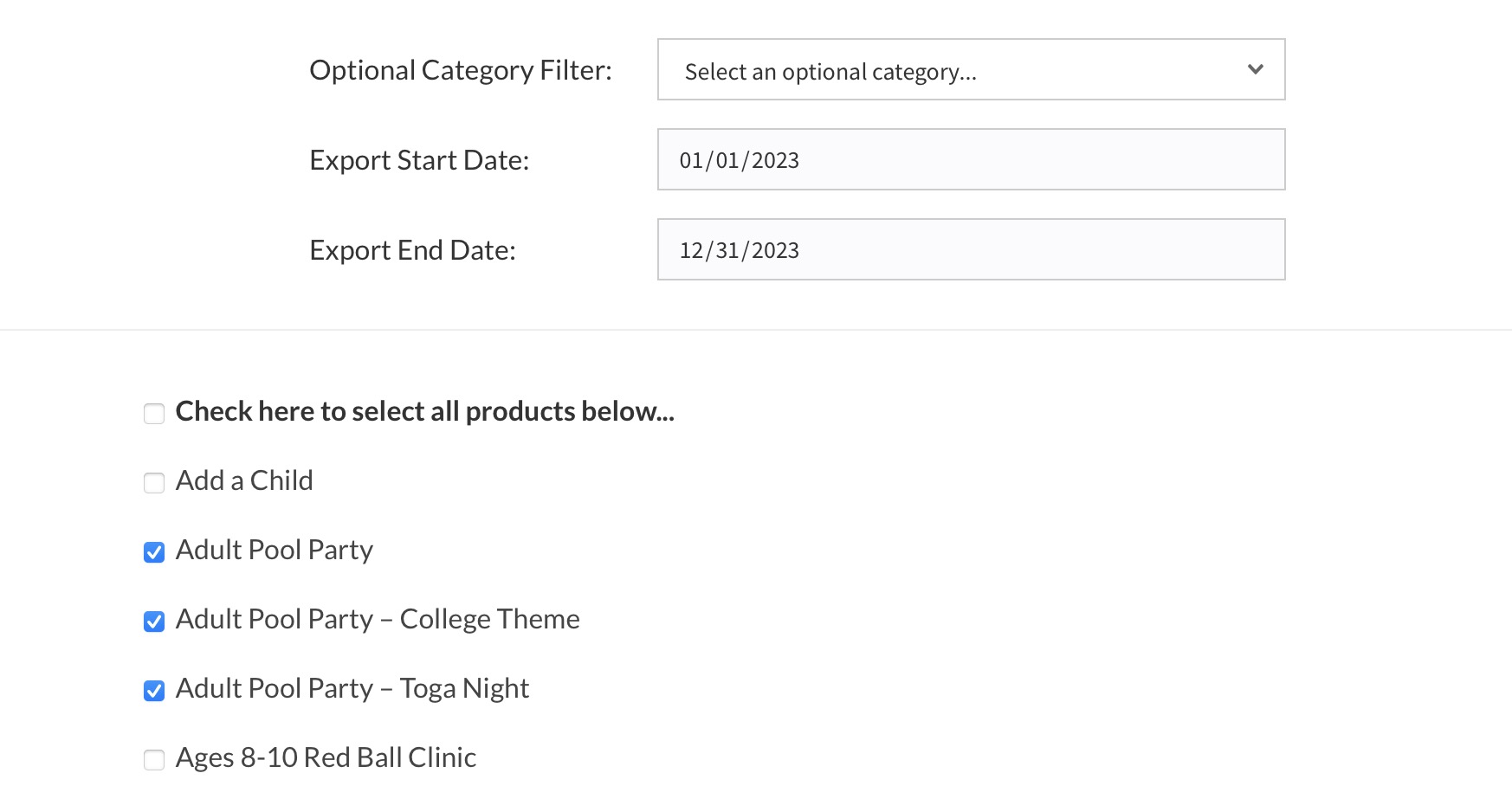Image resolution: width=1512 pixels, height=786 pixels.
Task: Click the 'Optional Category Filter:' label
Action: pos(461,70)
